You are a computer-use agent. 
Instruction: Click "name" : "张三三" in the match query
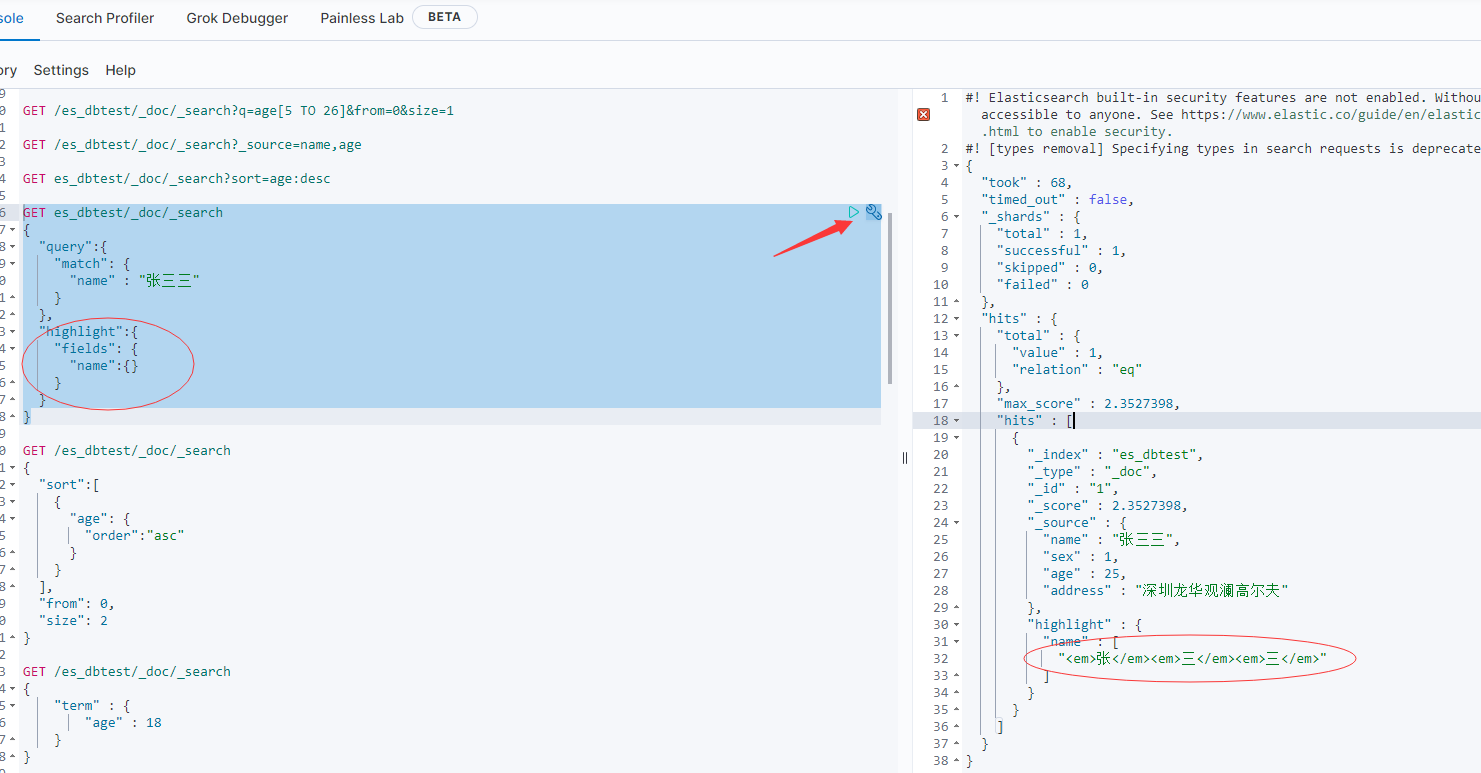(134, 280)
